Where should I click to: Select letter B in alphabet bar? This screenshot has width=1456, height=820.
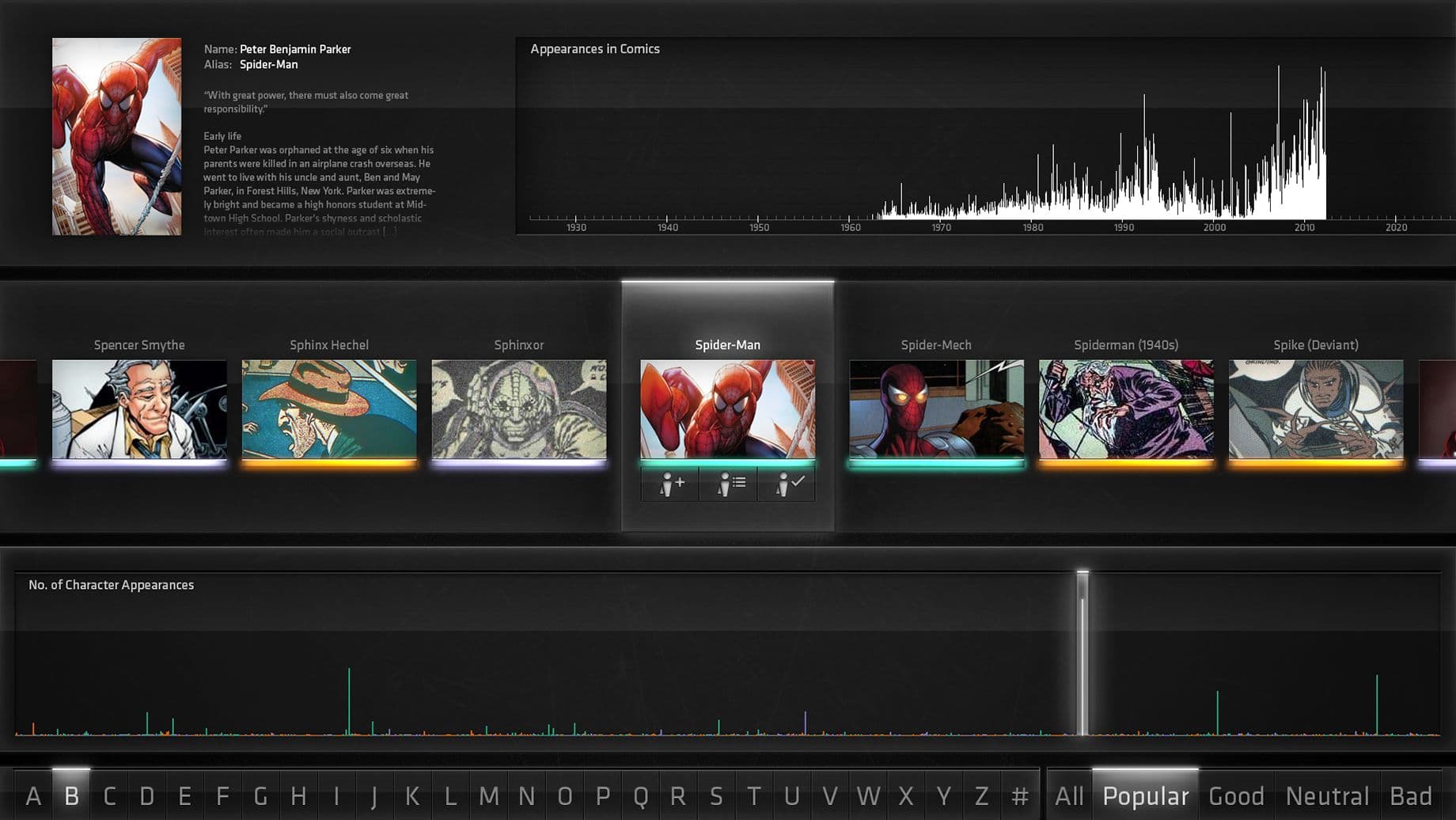(71, 795)
